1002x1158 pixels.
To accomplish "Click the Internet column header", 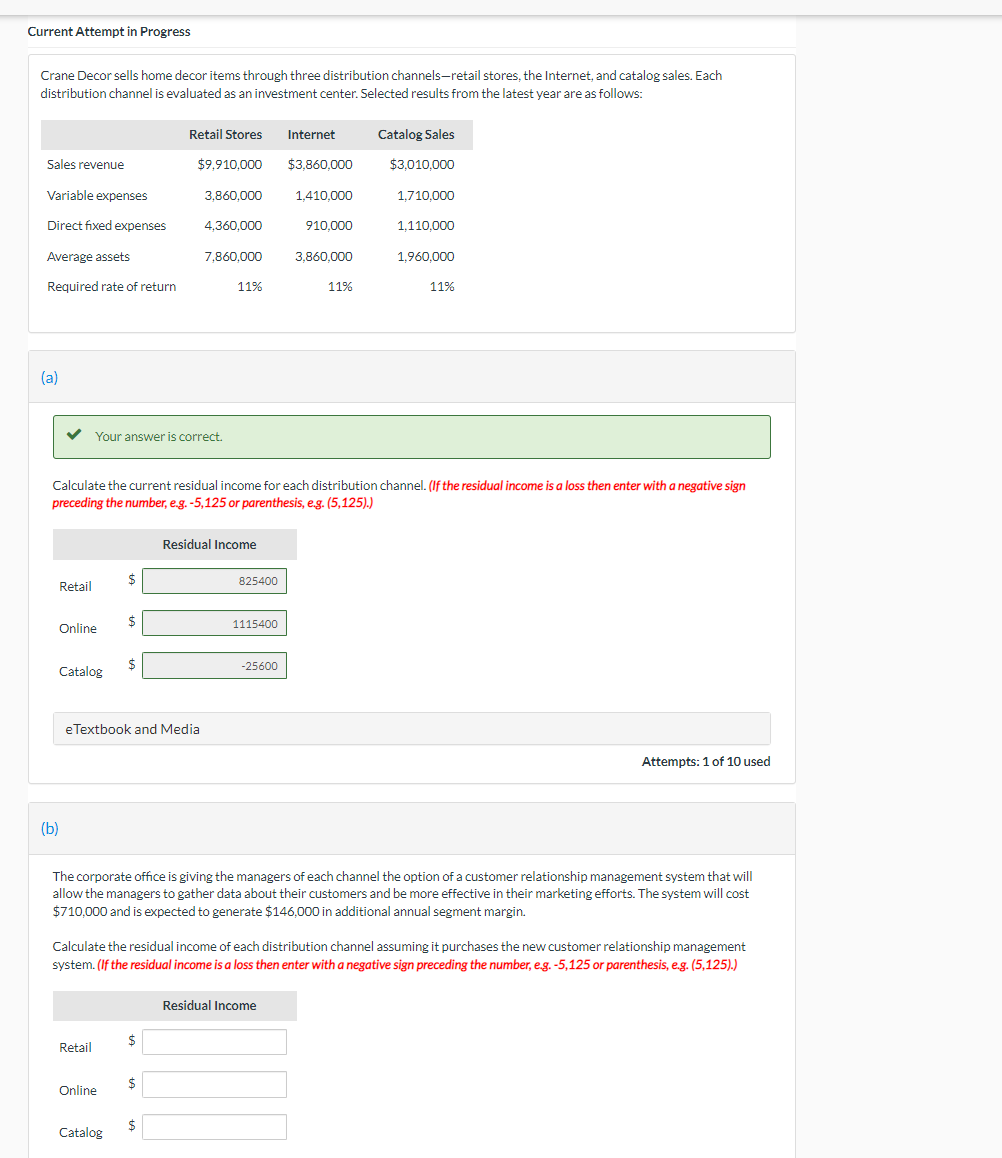I will coord(311,134).
